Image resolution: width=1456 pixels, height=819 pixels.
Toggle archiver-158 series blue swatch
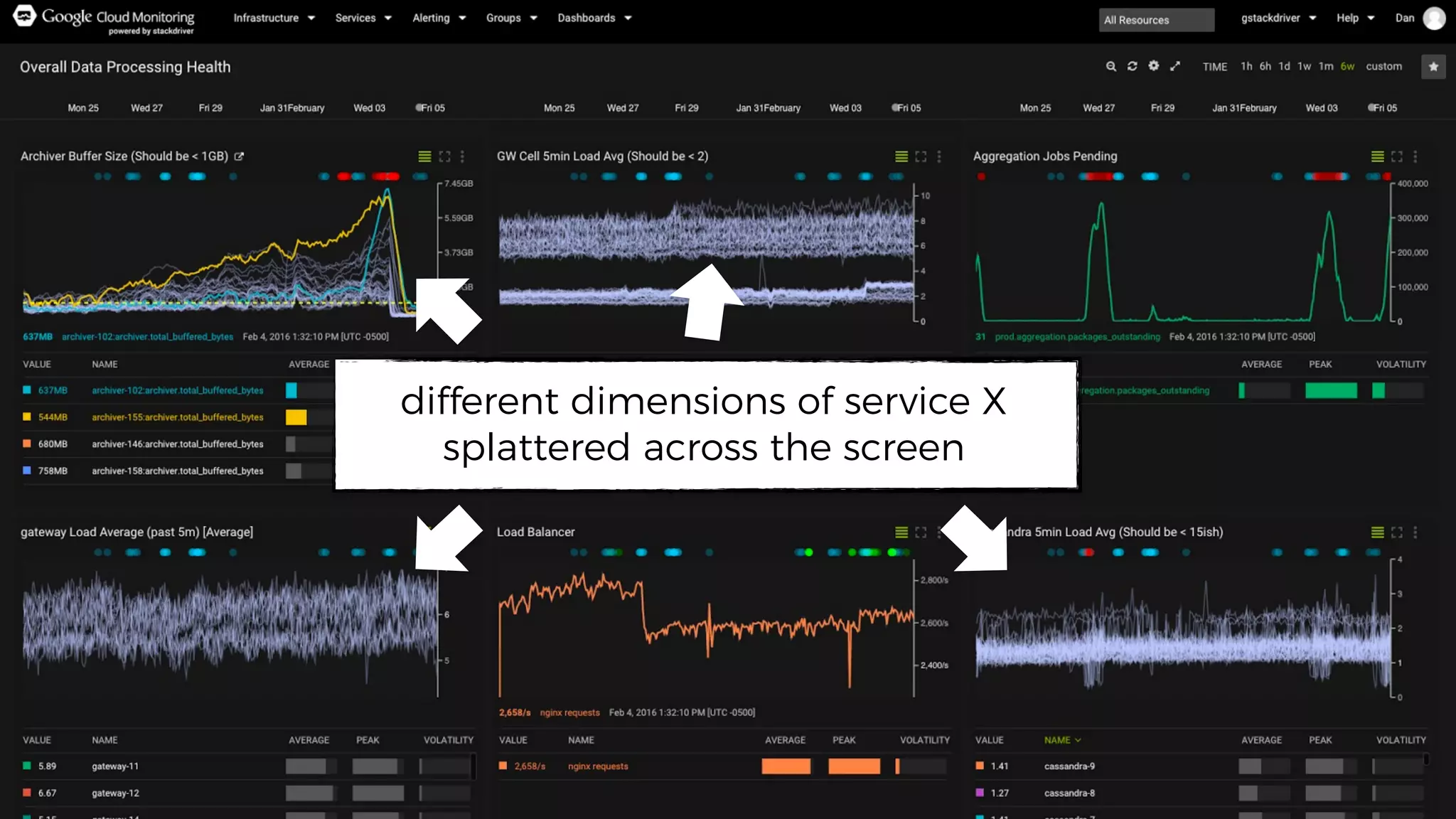pos(27,470)
